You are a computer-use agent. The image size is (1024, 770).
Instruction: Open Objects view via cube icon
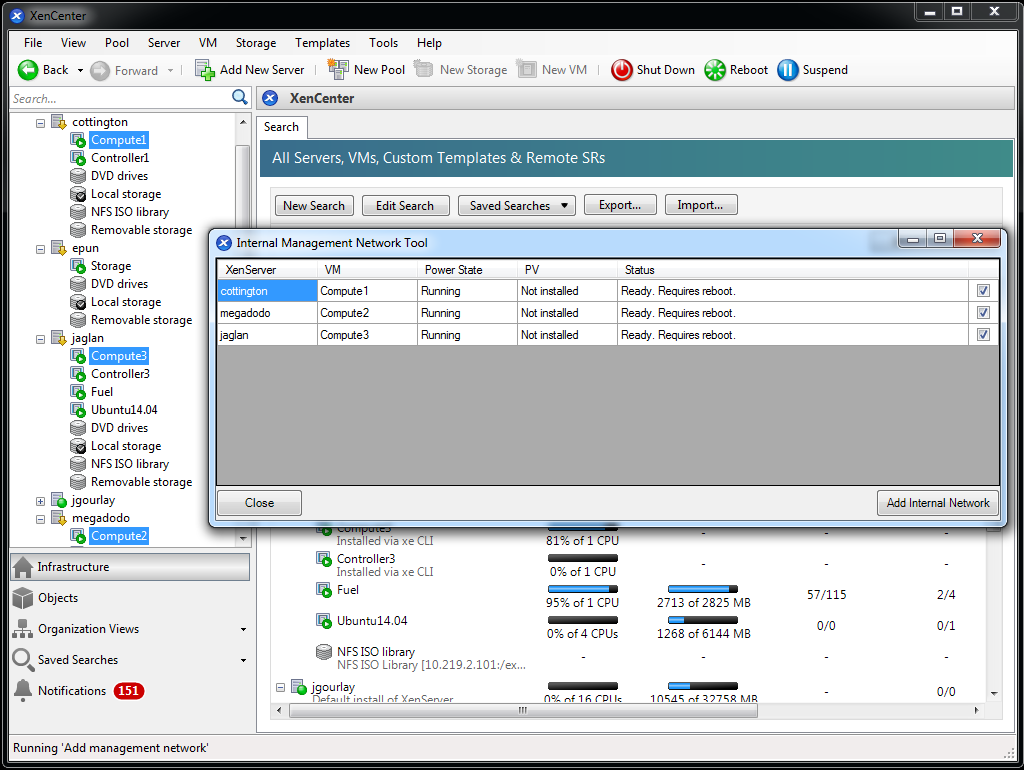[23, 598]
